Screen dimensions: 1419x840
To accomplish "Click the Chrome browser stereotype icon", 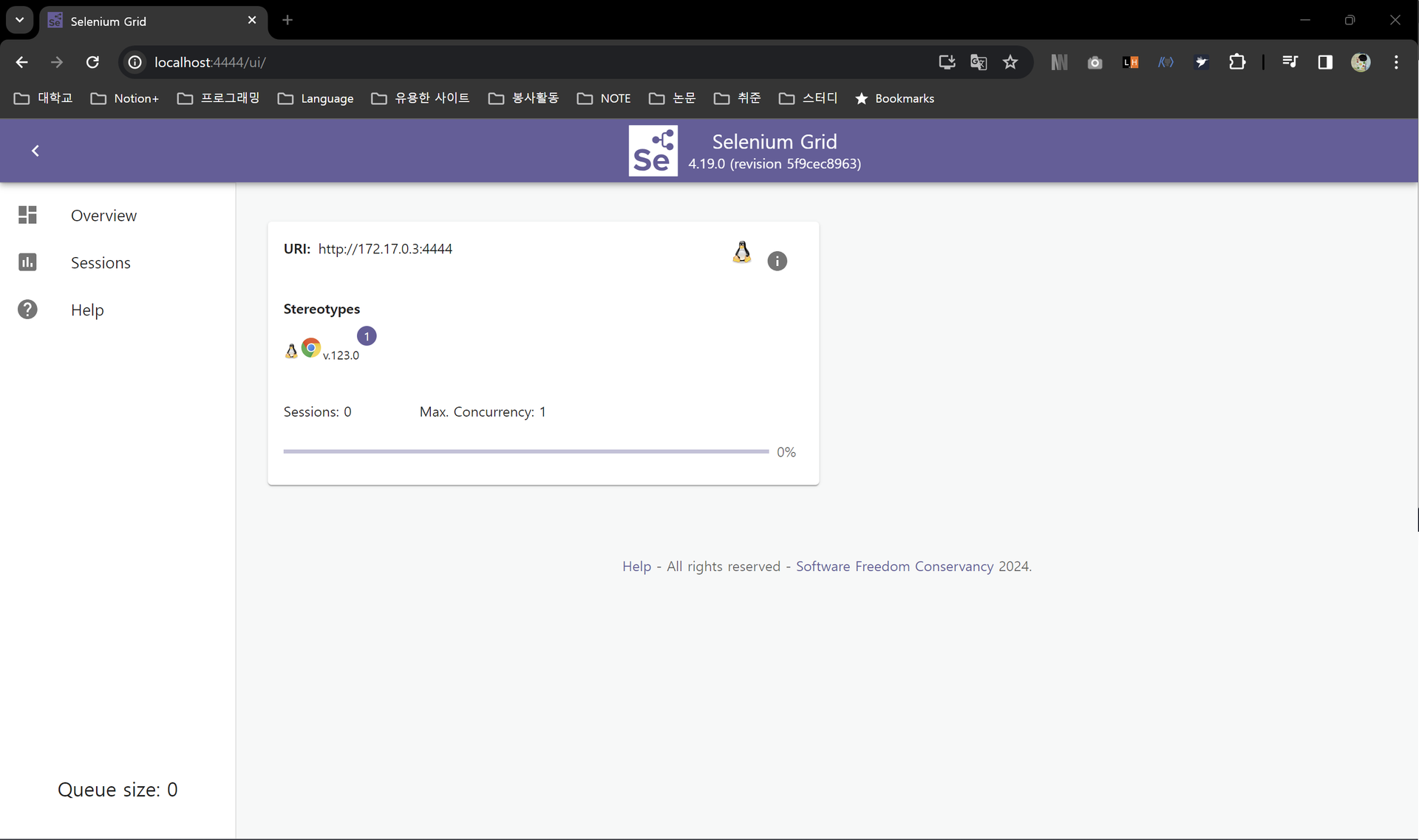I will (x=311, y=348).
